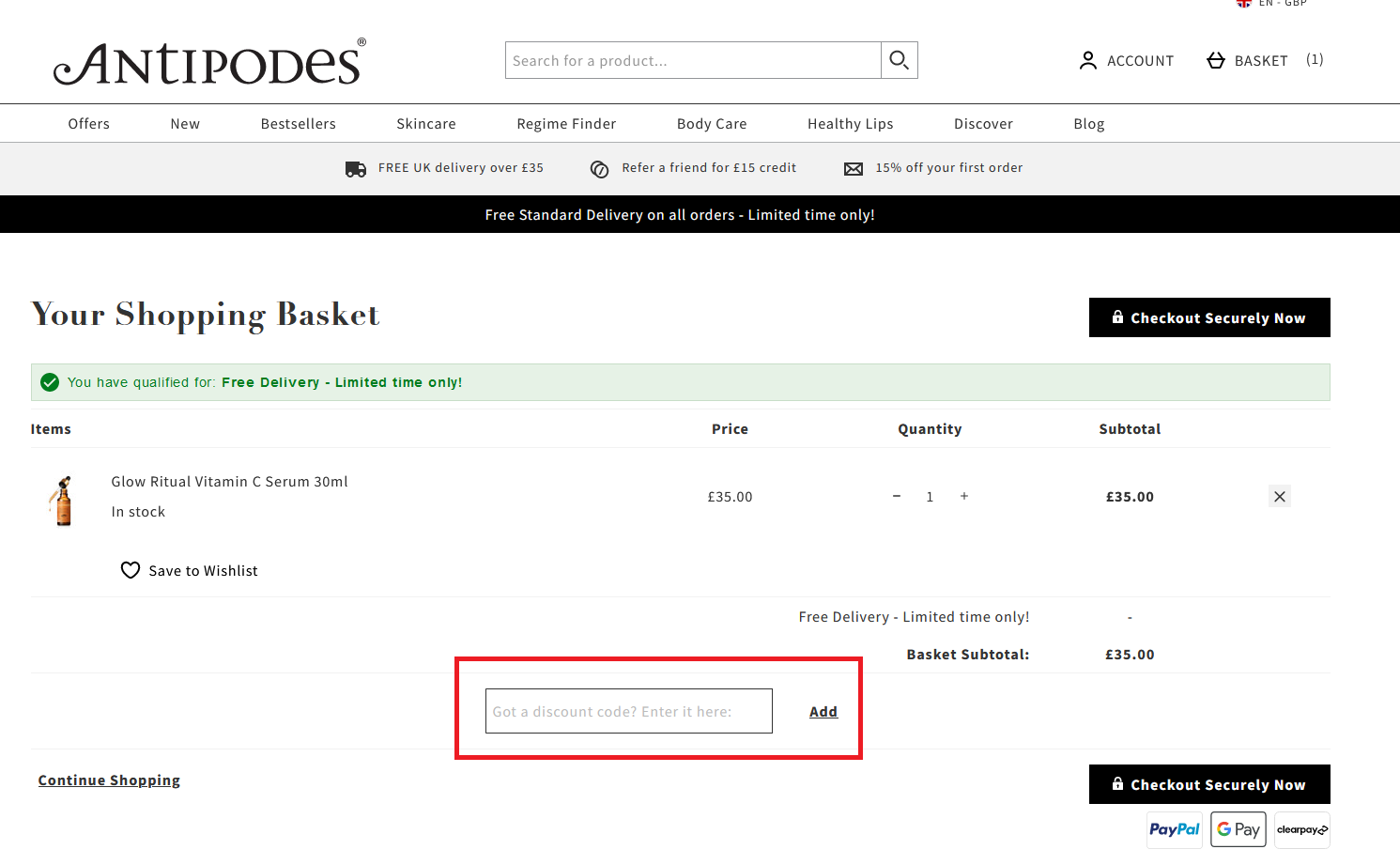Open the Offers menu
Viewport: 1400px width, 865px height.
[89, 124]
